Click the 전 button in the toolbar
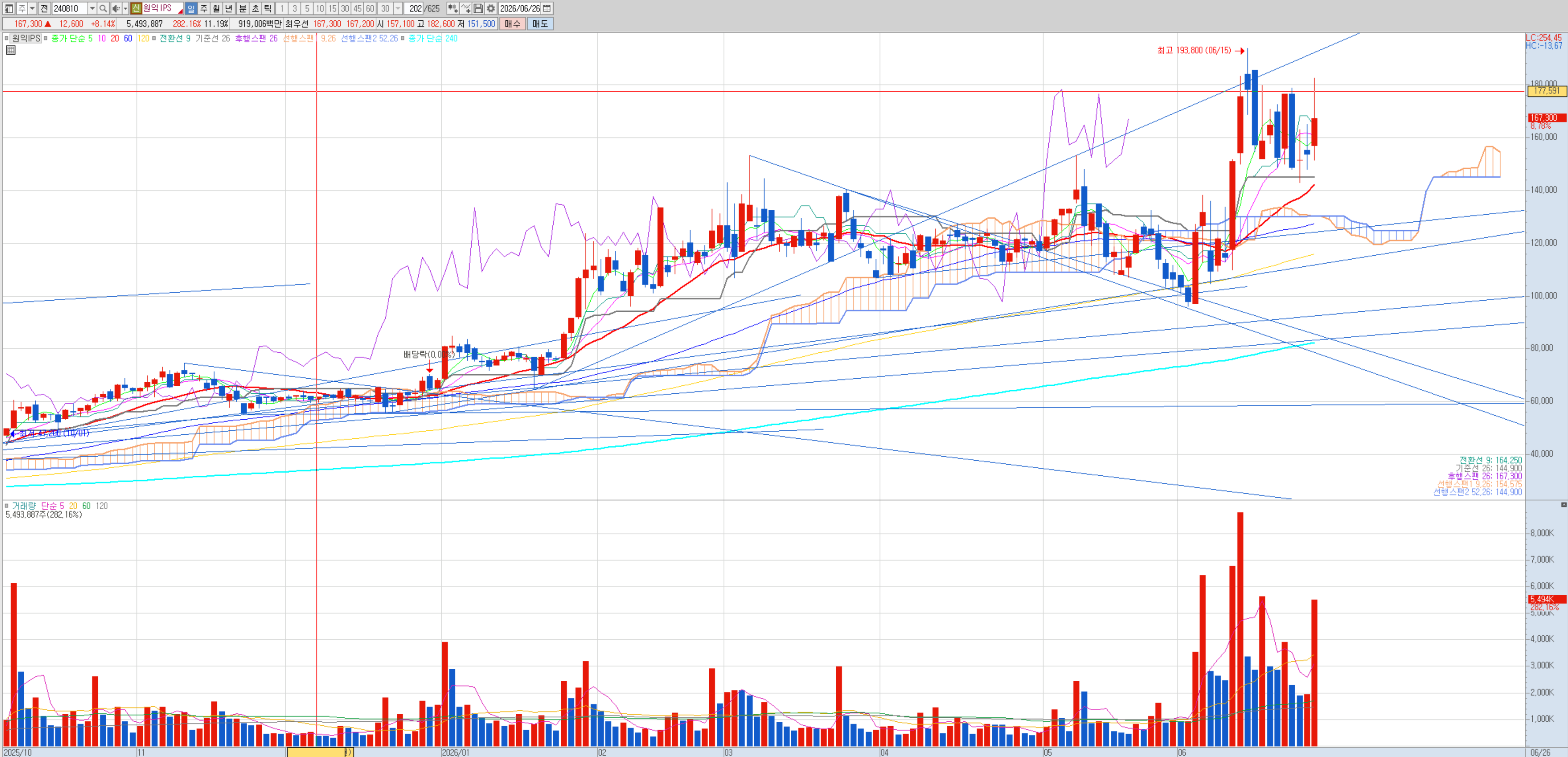 point(45,8)
